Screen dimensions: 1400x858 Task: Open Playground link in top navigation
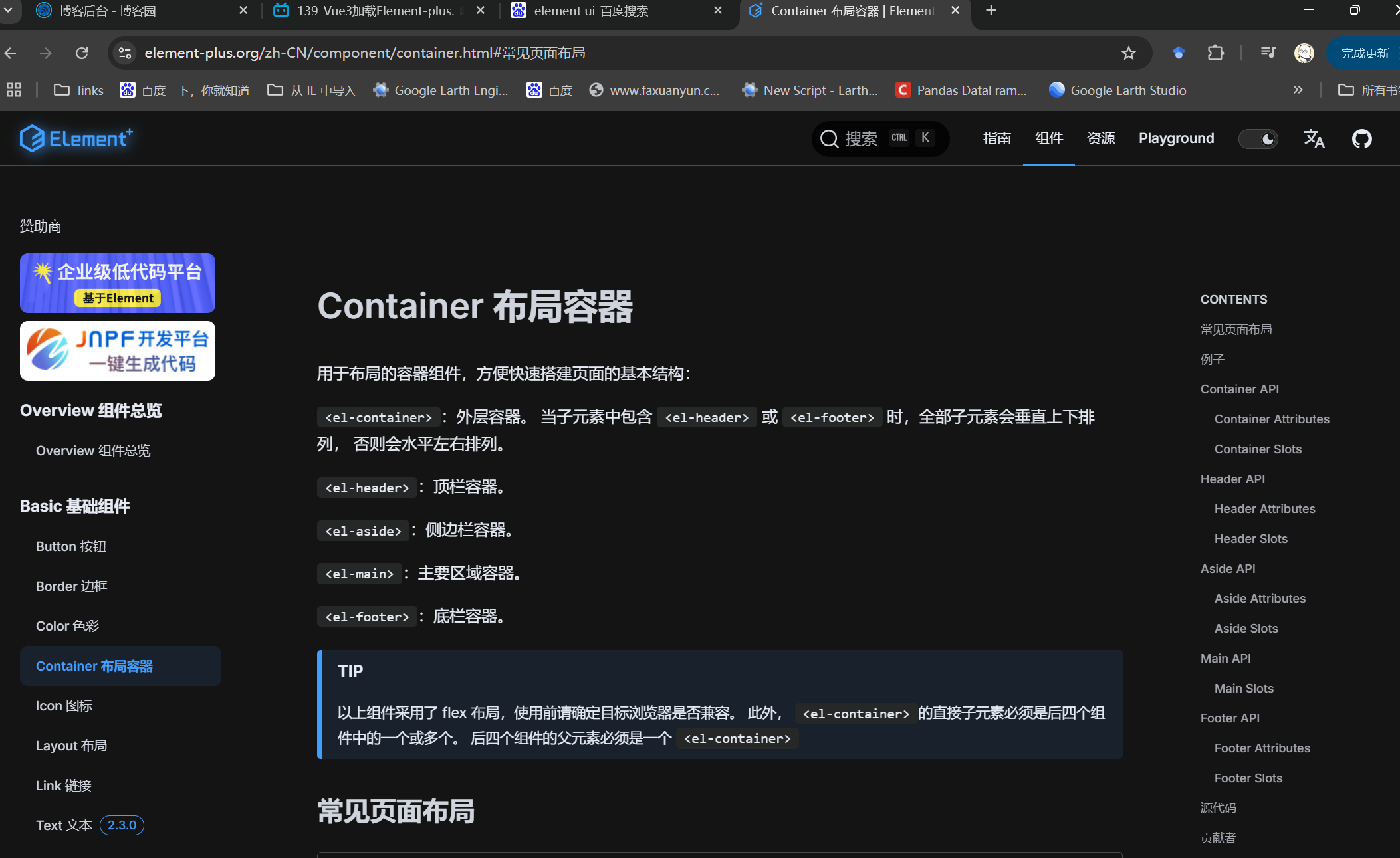pyautogui.click(x=1176, y=138)
